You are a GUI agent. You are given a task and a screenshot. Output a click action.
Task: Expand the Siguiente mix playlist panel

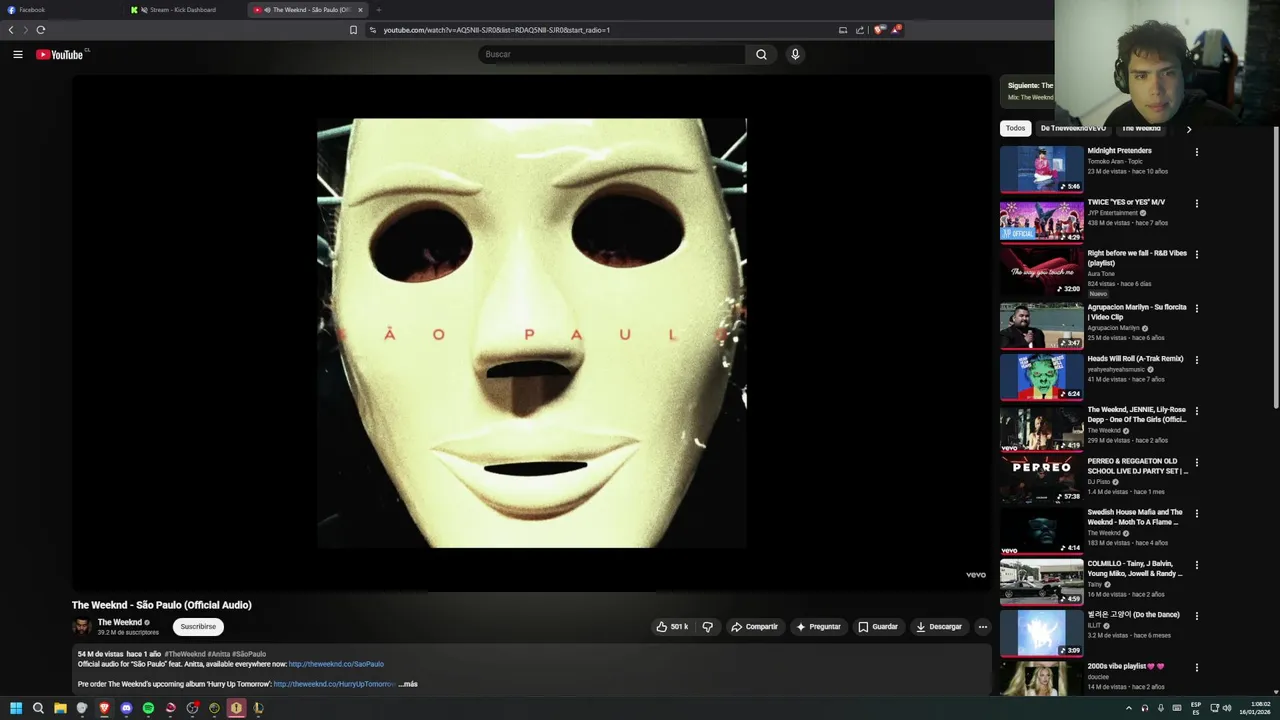(1027, 91)
